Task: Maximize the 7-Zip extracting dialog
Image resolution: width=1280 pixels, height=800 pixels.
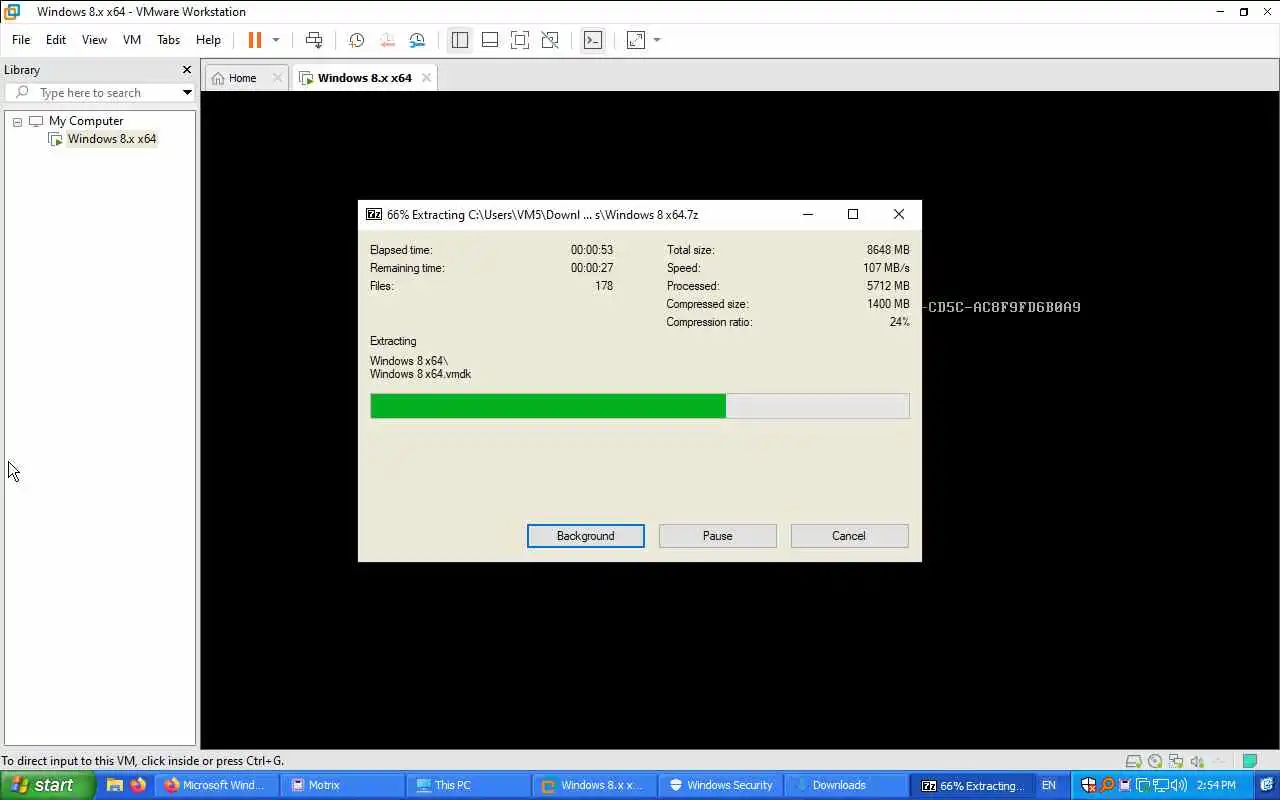Action: 853,214
